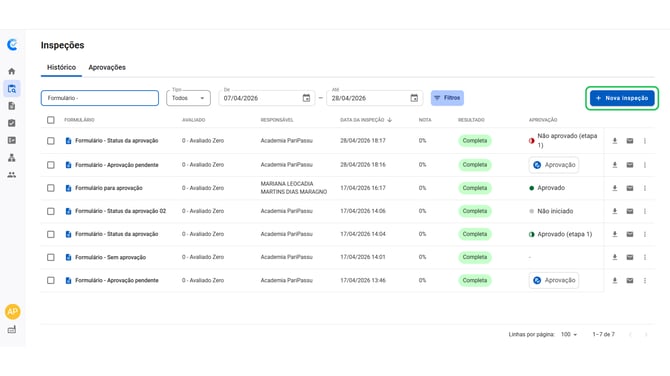This screenshot has height=376, width=670.
Task: Open the AP user avatar
Action: (x=12, y=311)
